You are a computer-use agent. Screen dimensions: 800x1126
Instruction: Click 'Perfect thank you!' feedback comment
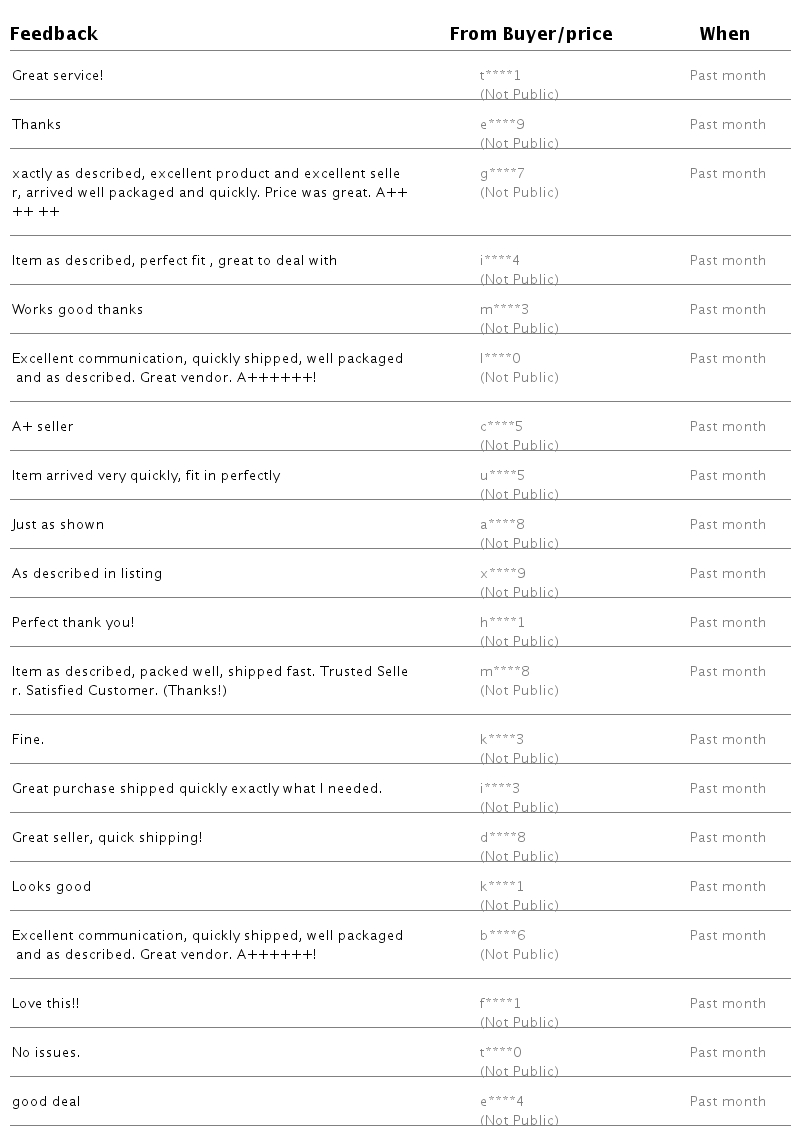pyautogui.click(x=73, y=623)
